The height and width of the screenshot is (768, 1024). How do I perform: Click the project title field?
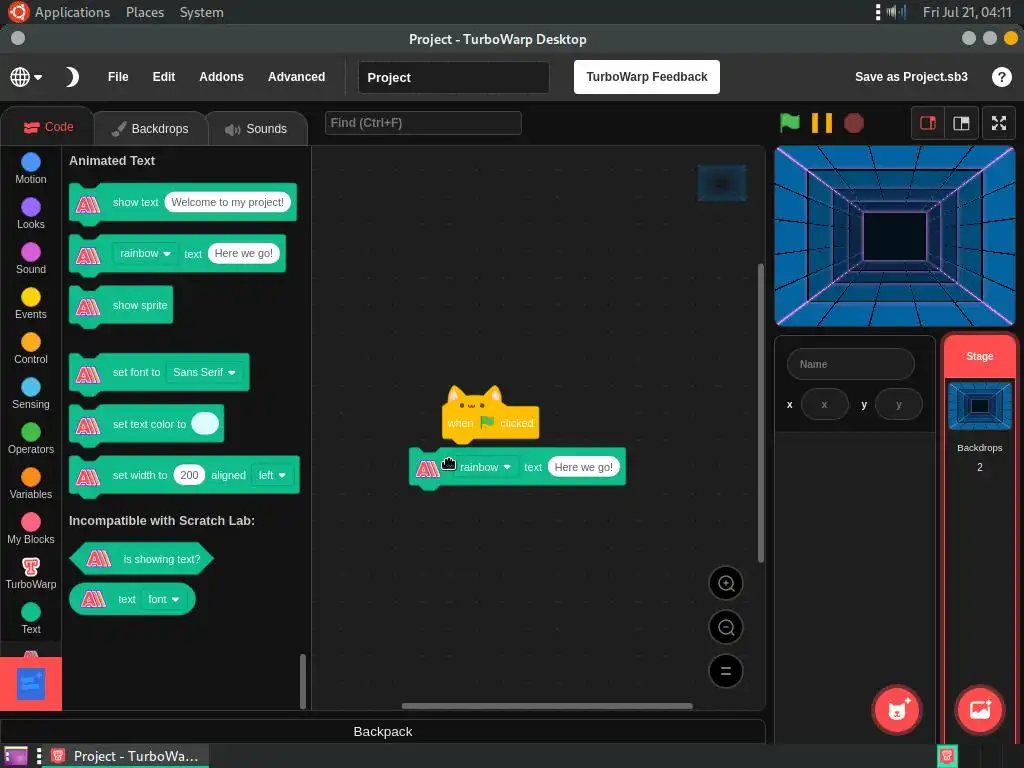(x=453, y=78)
